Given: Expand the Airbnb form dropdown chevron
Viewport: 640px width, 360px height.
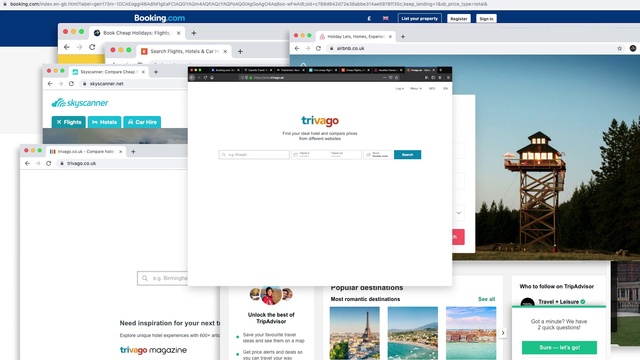Looking at the screenshot, I should pos(458,213).
